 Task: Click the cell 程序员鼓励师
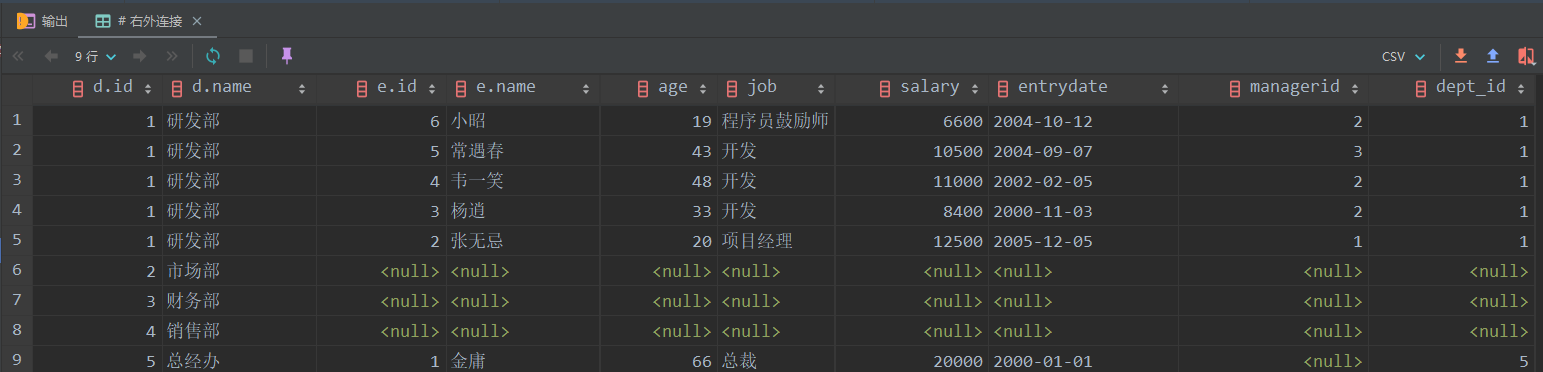(776, 121)
